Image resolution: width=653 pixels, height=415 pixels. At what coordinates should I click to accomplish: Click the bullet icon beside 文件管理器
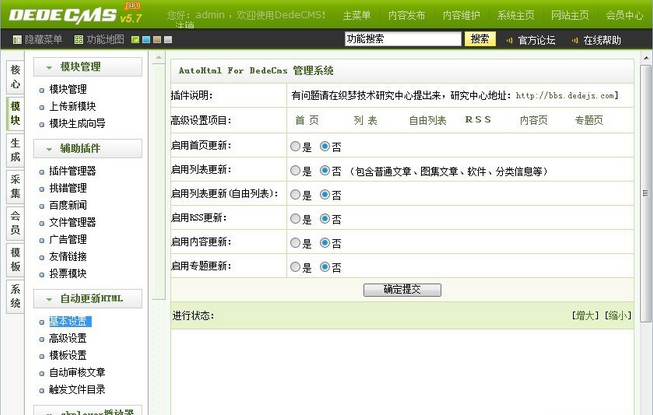point(41,222)
